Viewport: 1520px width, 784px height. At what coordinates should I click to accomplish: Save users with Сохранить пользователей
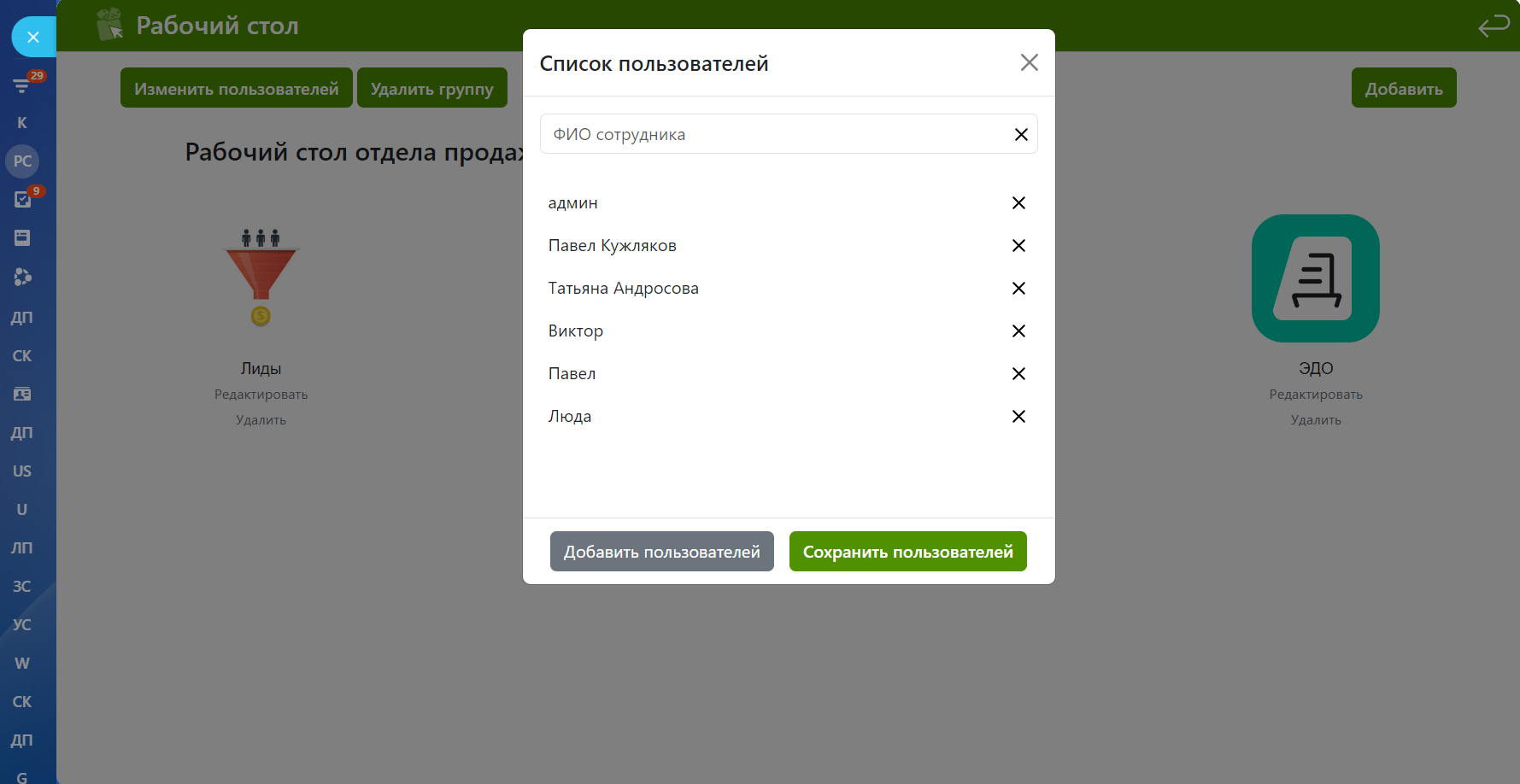pos(908,552)
